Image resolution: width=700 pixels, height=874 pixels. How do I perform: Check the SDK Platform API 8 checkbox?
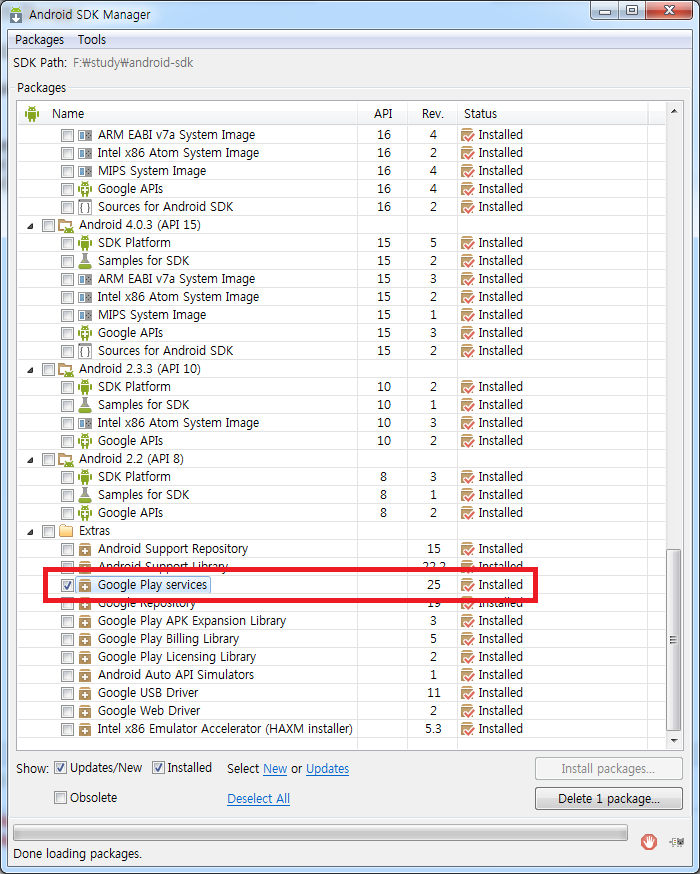coord(67,477)
